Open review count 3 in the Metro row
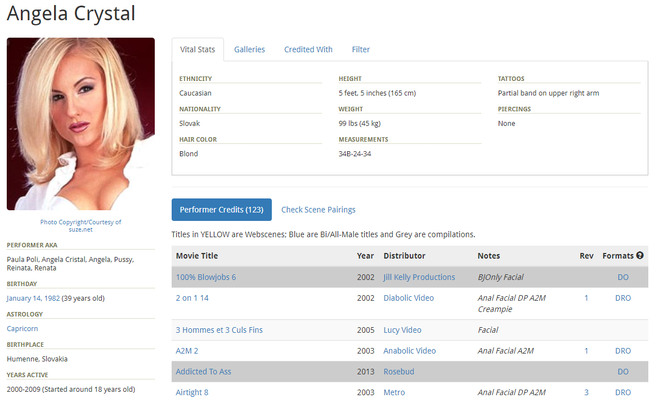 [586, 392]
